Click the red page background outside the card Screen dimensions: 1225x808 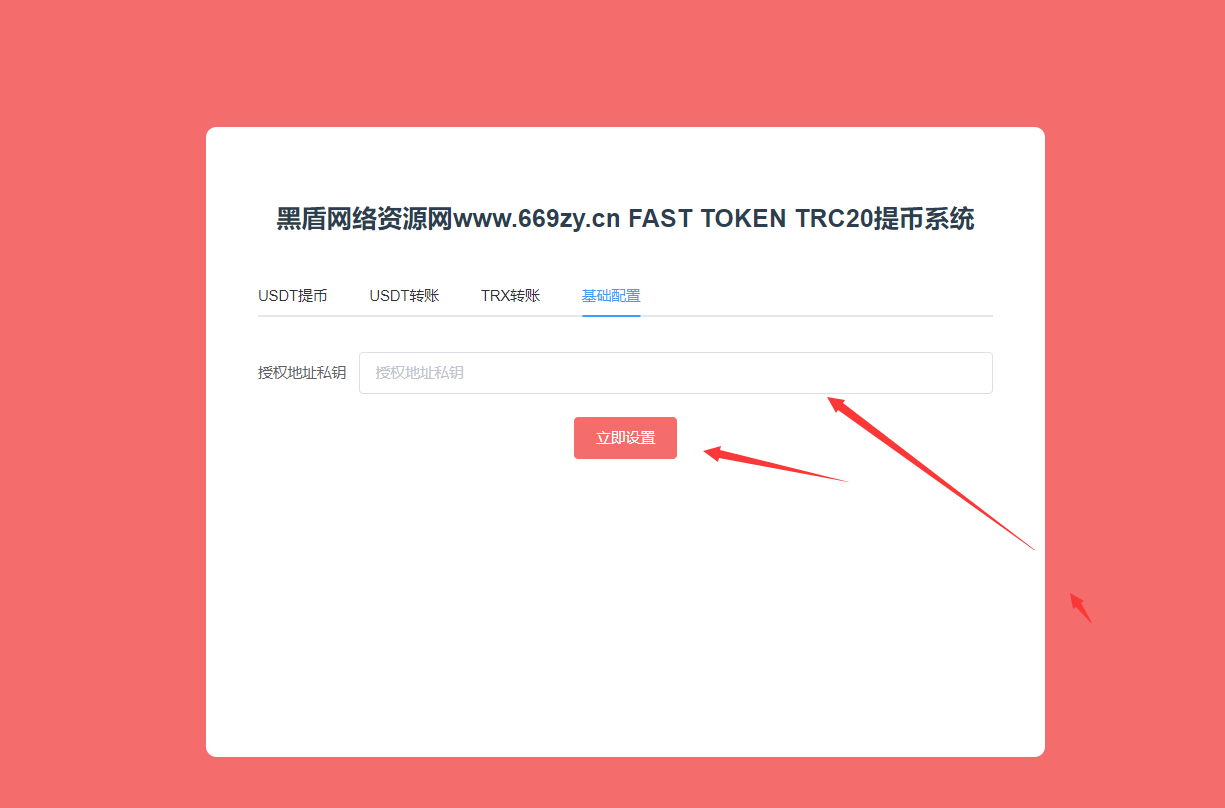coord(100,400)
